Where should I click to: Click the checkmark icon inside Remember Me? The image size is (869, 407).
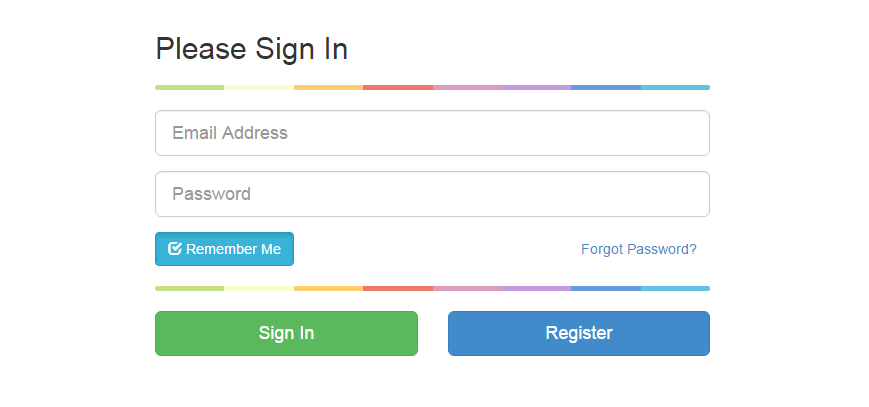tap(175, 248)
